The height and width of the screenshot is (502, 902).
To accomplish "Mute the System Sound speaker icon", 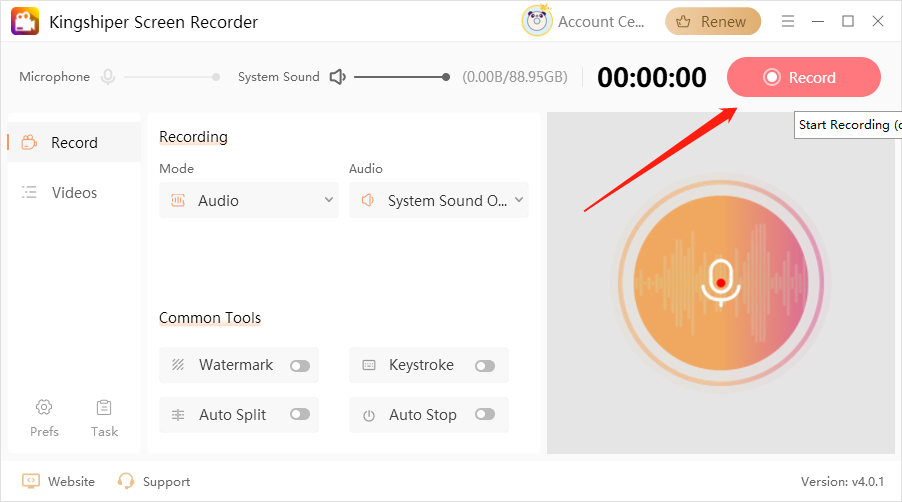I will click(338, 77).
